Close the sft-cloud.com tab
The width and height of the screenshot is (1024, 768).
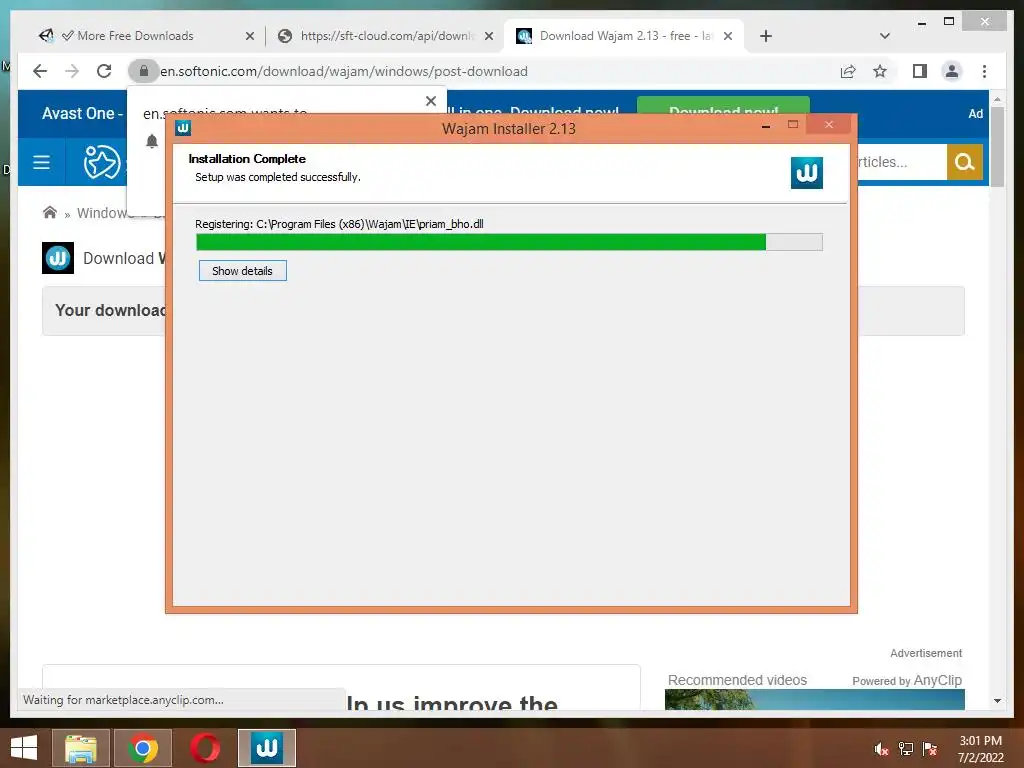488,36
